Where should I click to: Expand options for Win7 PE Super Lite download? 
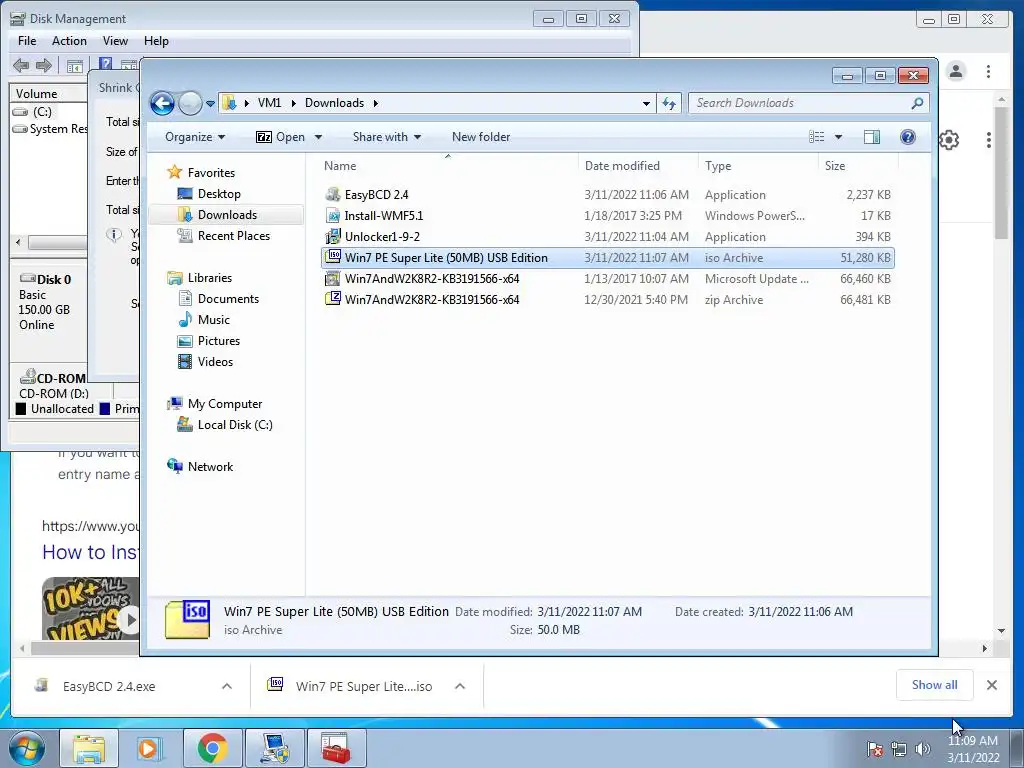[x=460, y=686]
